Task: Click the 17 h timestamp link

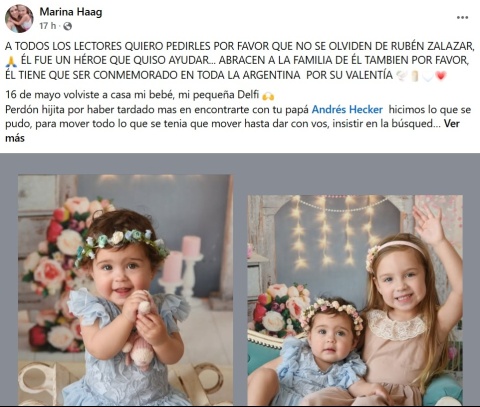Action: coord(48,26)
